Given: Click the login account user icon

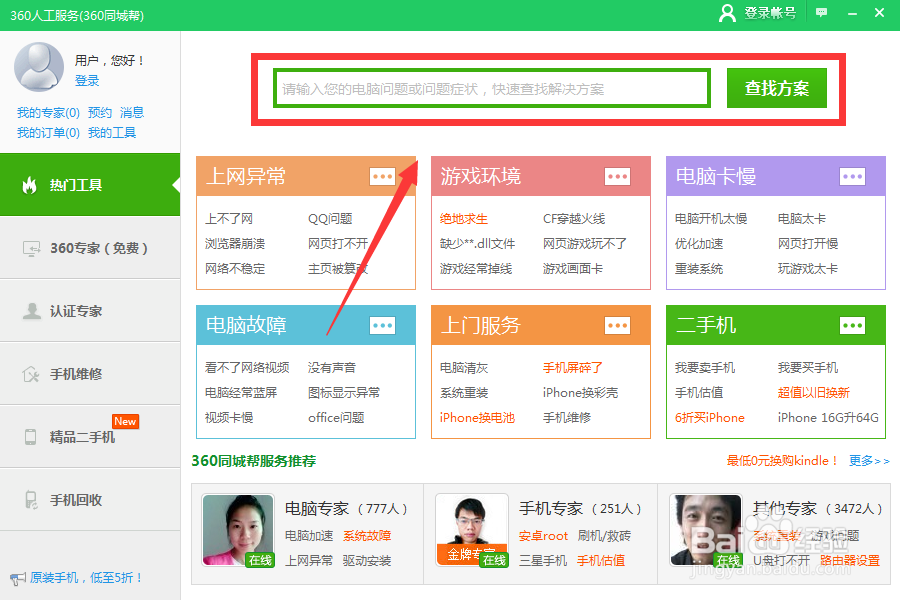Looking at the screenshot, I should 727,13.
